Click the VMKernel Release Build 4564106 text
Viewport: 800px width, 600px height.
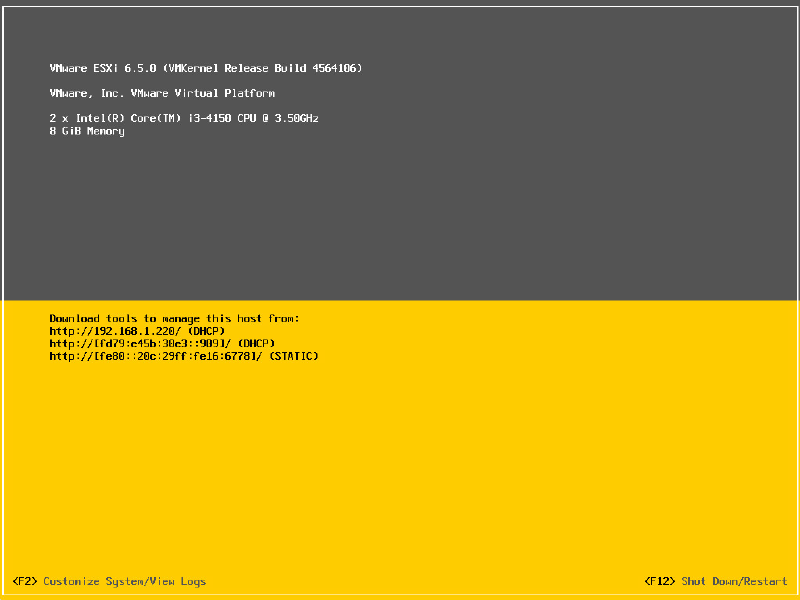click(x=259, y=68)
